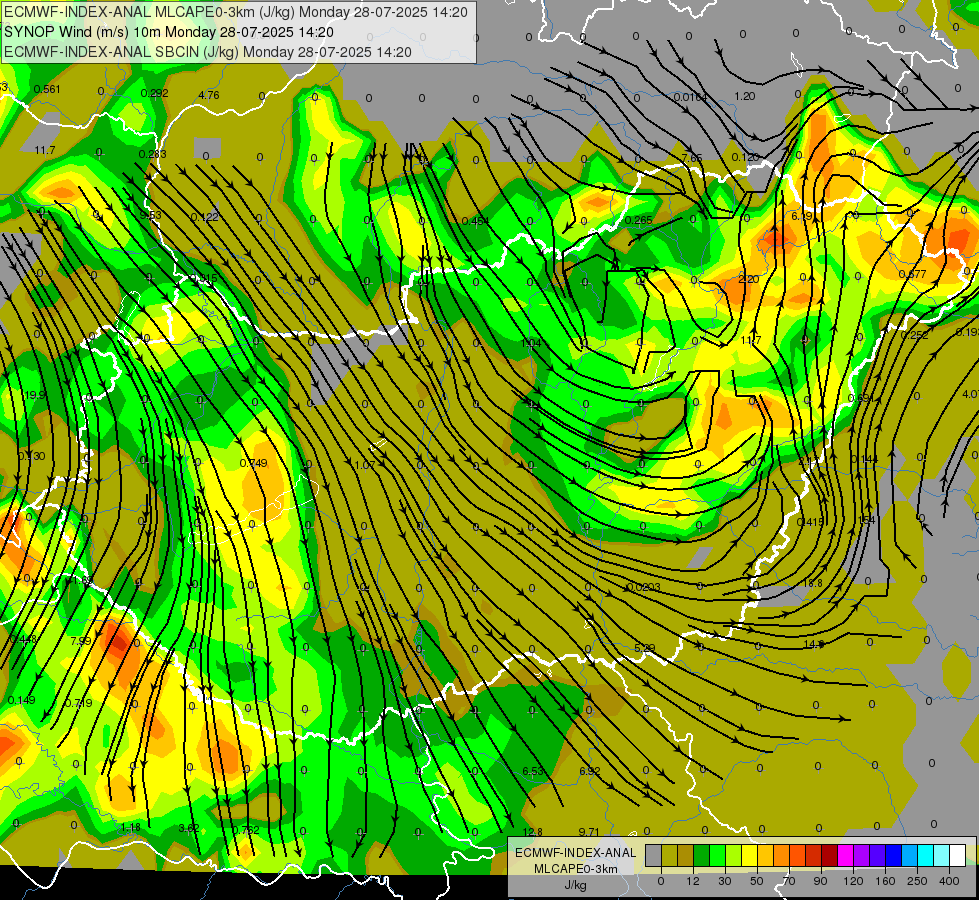Click the pure blue legend swatch
Image resolution: width=979 pixels, height=900 pixels.
(x=894, y=855)
